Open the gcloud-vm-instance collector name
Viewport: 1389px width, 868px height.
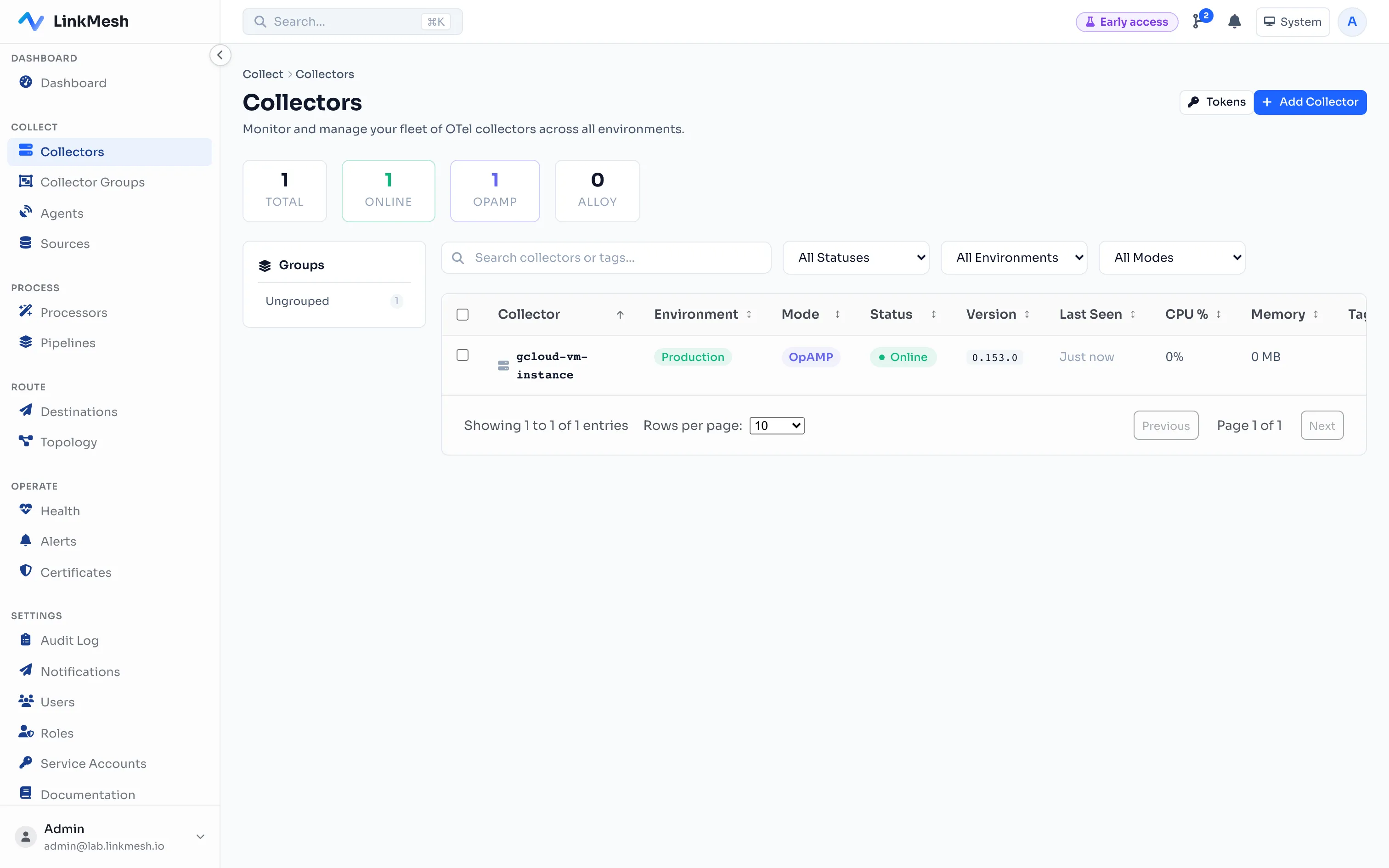tap(552, 366)
